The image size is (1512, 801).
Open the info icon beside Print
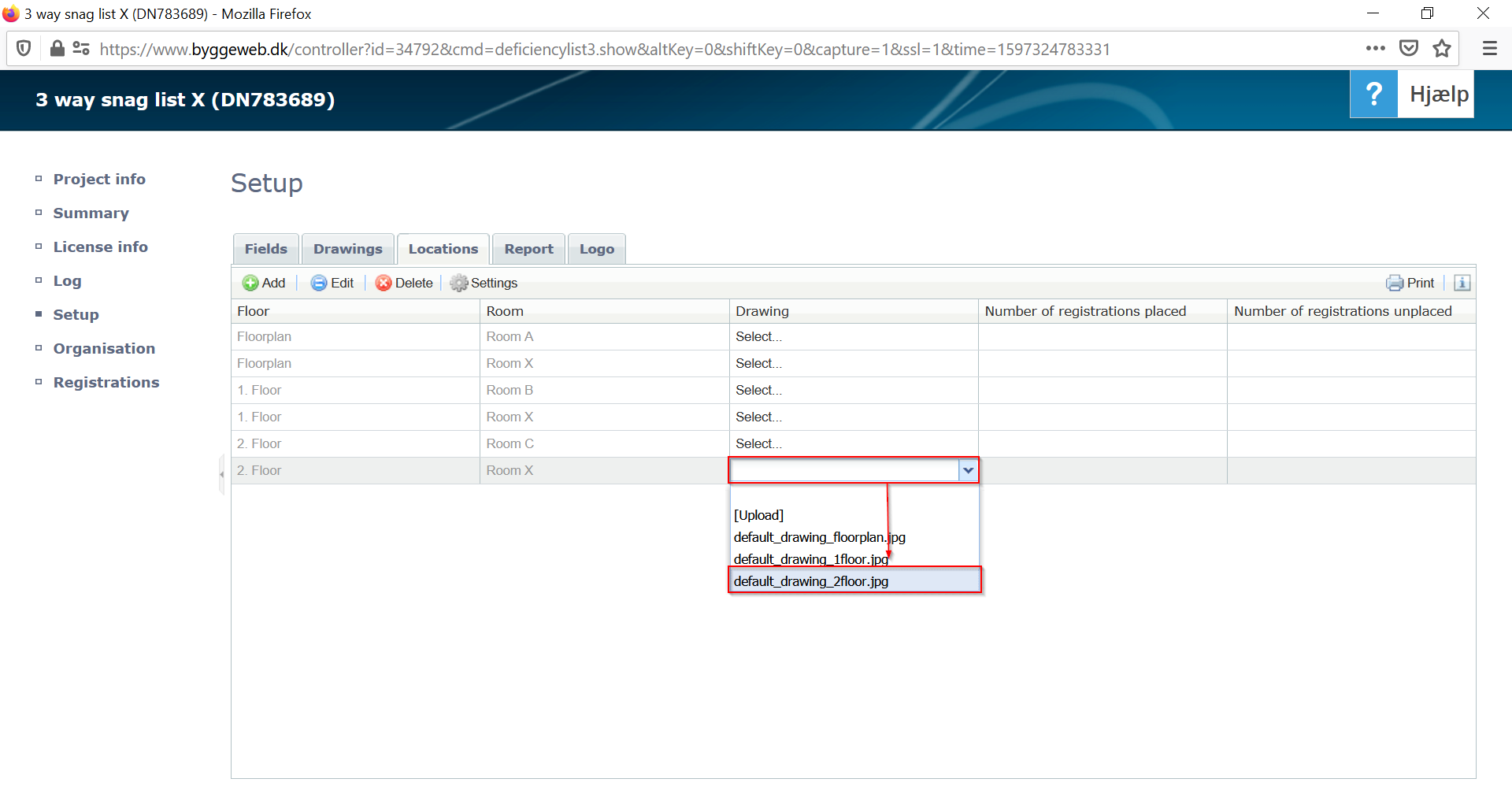point(1462,283)
